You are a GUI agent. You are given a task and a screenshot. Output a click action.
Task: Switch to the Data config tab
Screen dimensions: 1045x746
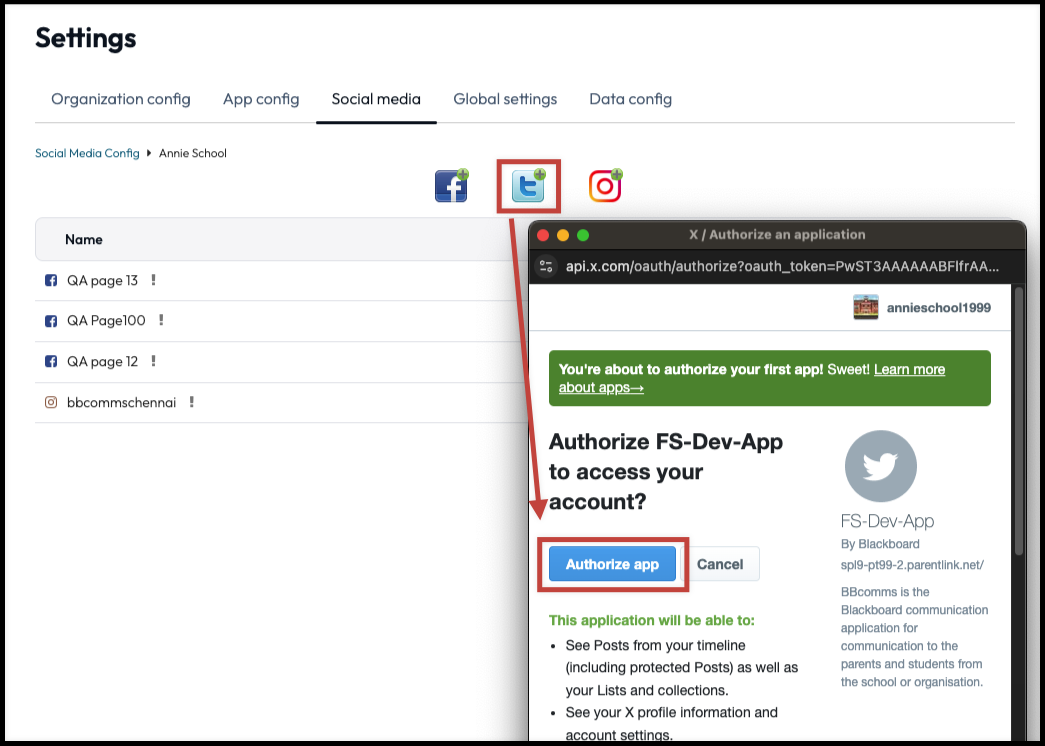point(630,99)
